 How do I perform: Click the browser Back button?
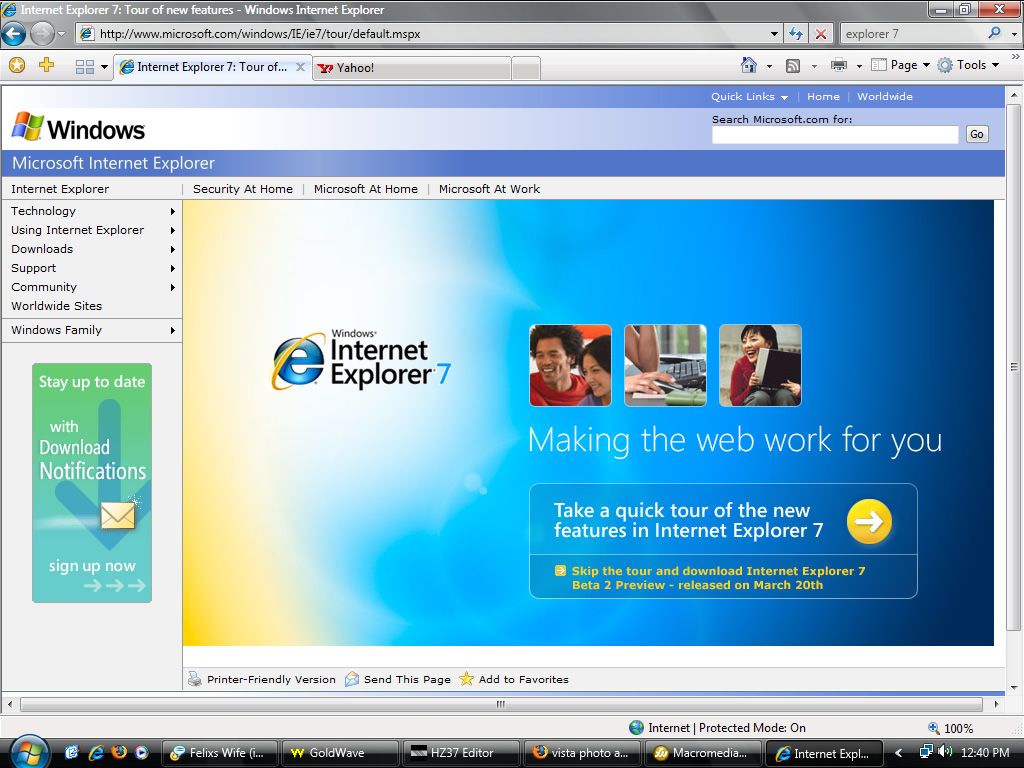[x=14, y=33]
